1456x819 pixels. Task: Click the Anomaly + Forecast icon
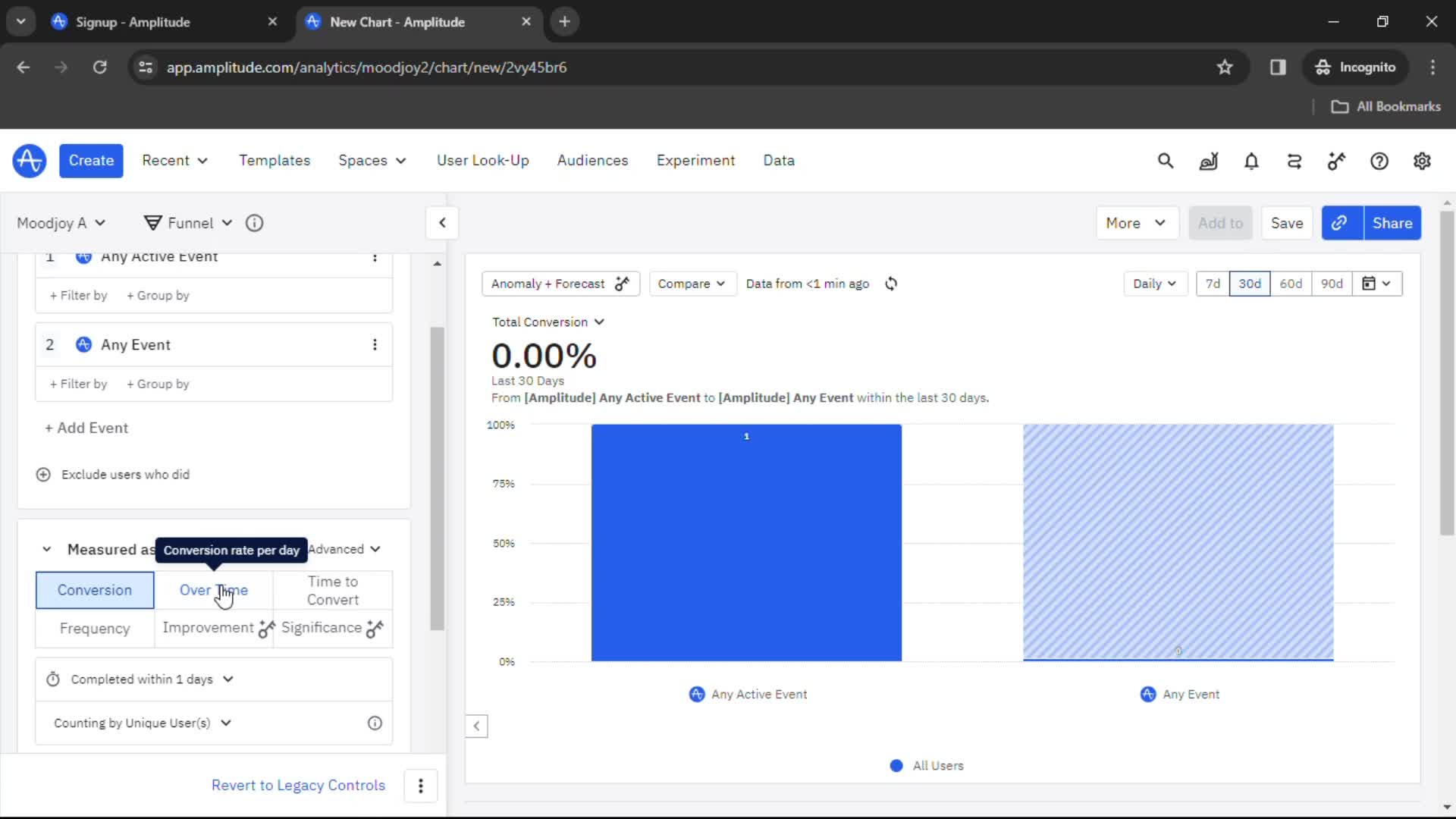622,283
